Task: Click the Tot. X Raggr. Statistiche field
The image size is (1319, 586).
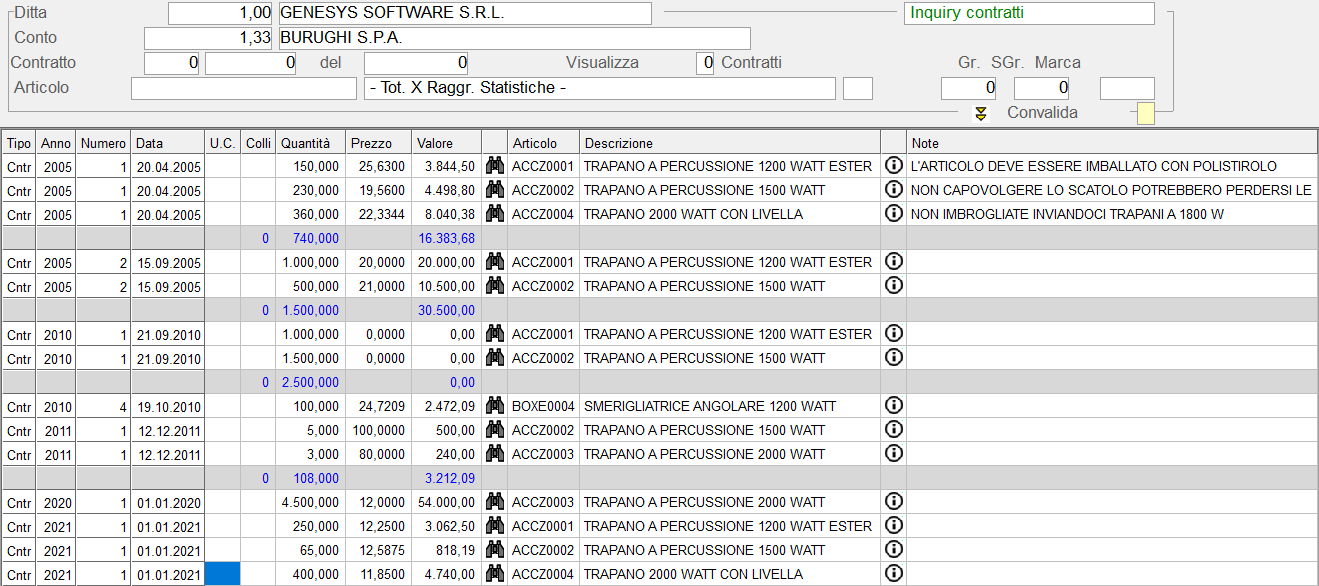Action: click(x=600, y=88)
